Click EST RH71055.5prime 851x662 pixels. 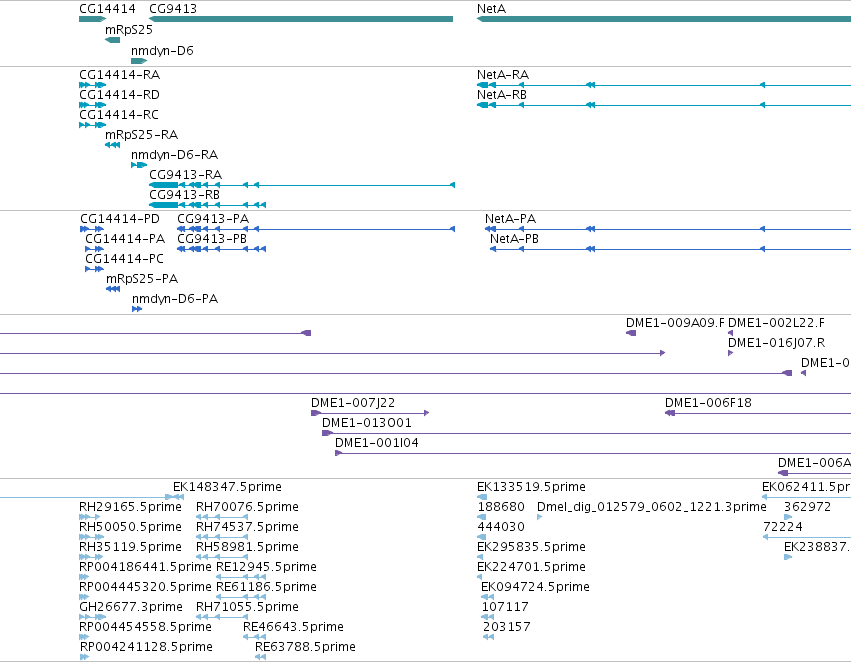pyautogui.click(x=247, y=607)
